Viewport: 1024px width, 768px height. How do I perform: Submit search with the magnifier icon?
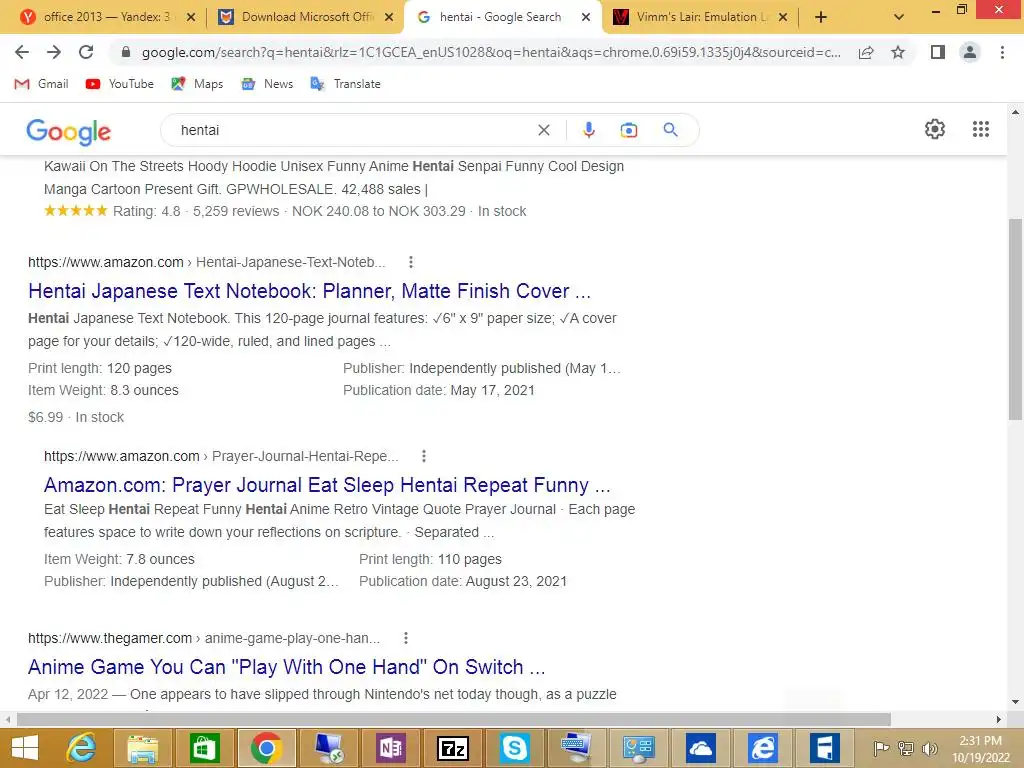tap(670, 130)
